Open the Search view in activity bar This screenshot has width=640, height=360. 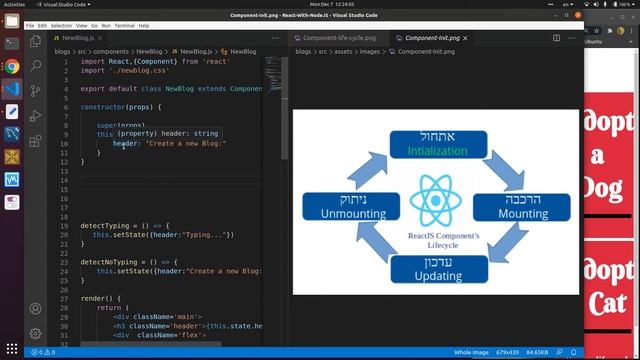(36, 65)
